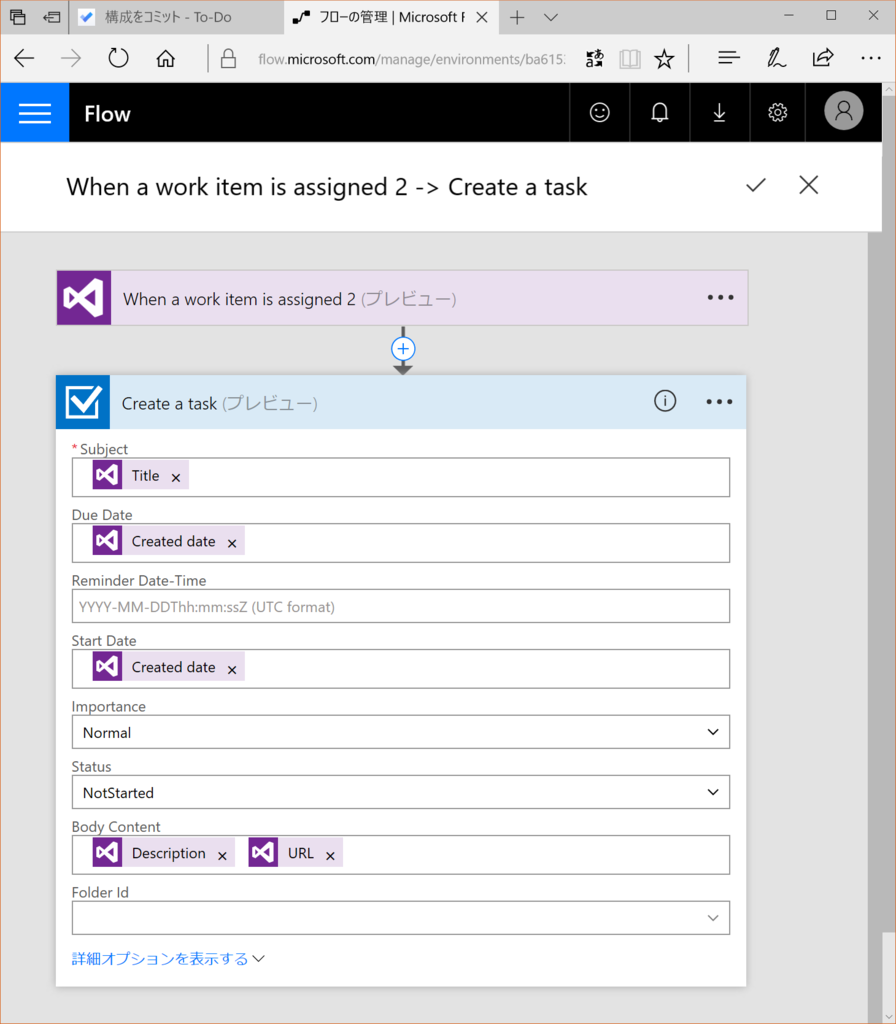Expand 詳細オプションを表示する advanced options

[x=168, y=959]
